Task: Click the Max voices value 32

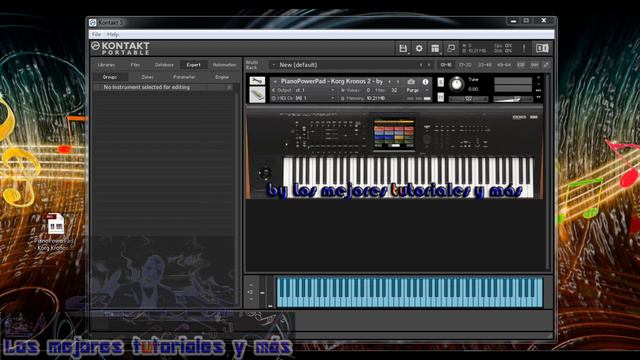Action: pyautogui.click(x=394, y=90)
